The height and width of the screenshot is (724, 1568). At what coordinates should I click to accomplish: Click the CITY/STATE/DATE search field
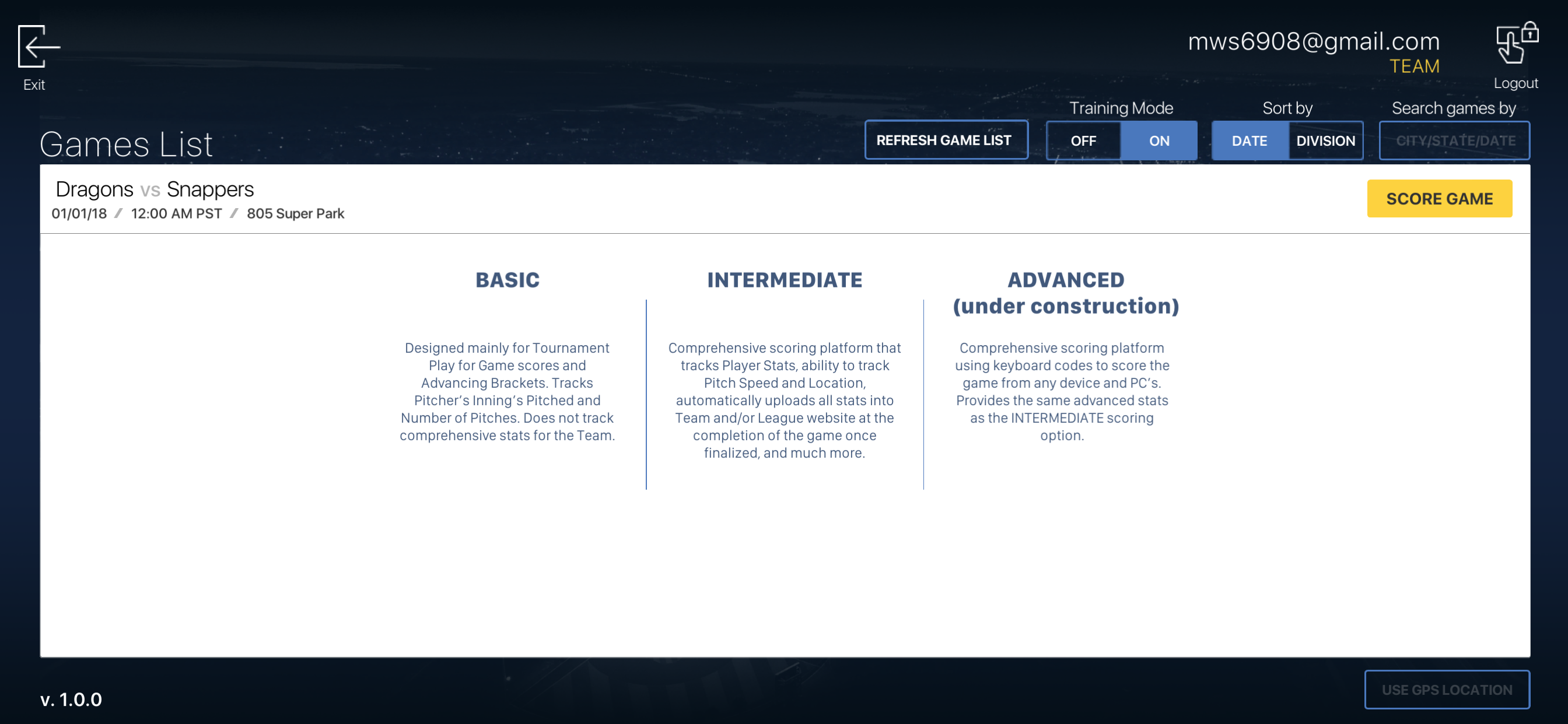(1454, 140)
